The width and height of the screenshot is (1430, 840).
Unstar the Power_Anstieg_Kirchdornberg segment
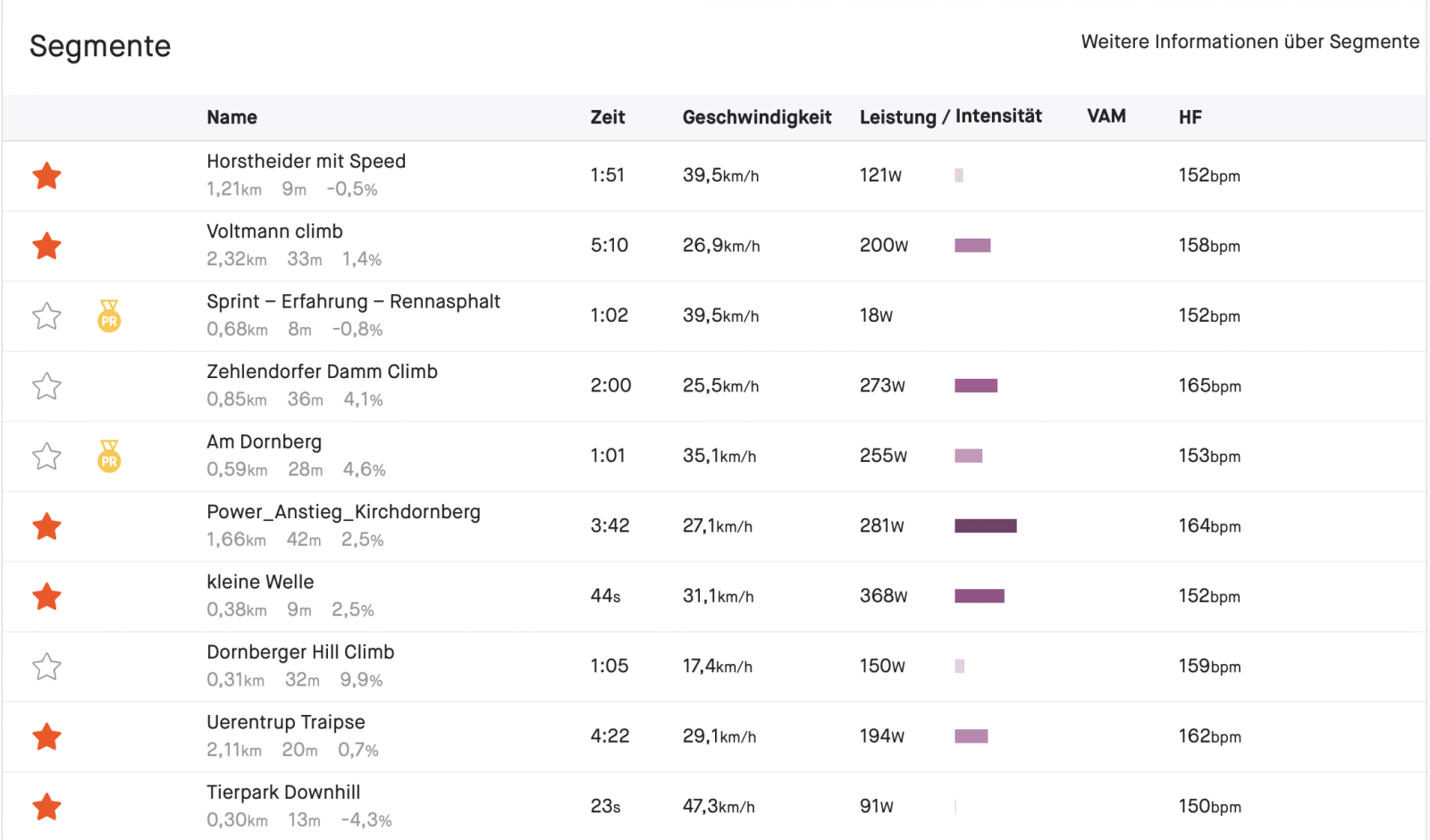46,526
